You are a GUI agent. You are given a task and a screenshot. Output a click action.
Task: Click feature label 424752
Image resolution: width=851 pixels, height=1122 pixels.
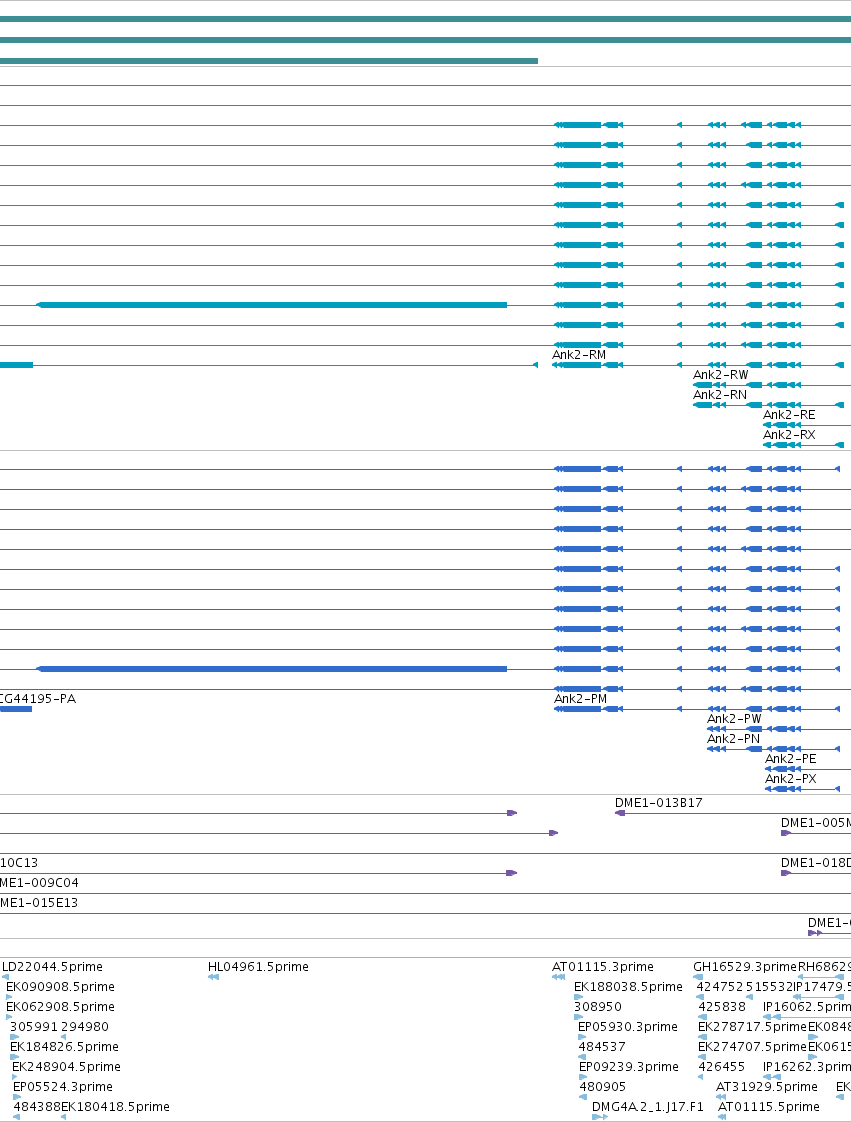tap(720, 987)
